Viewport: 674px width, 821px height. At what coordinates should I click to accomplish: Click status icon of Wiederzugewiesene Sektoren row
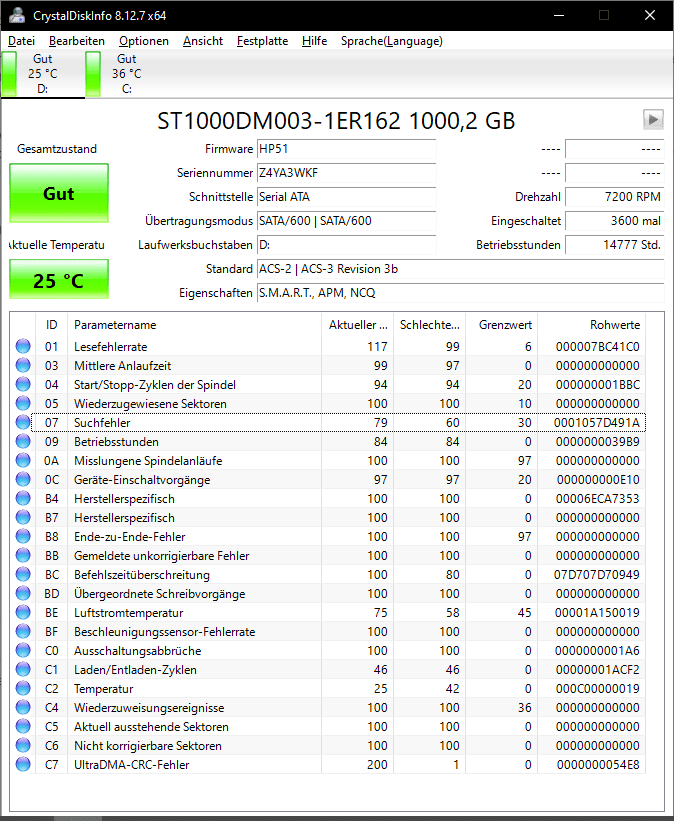click(23, 403)
